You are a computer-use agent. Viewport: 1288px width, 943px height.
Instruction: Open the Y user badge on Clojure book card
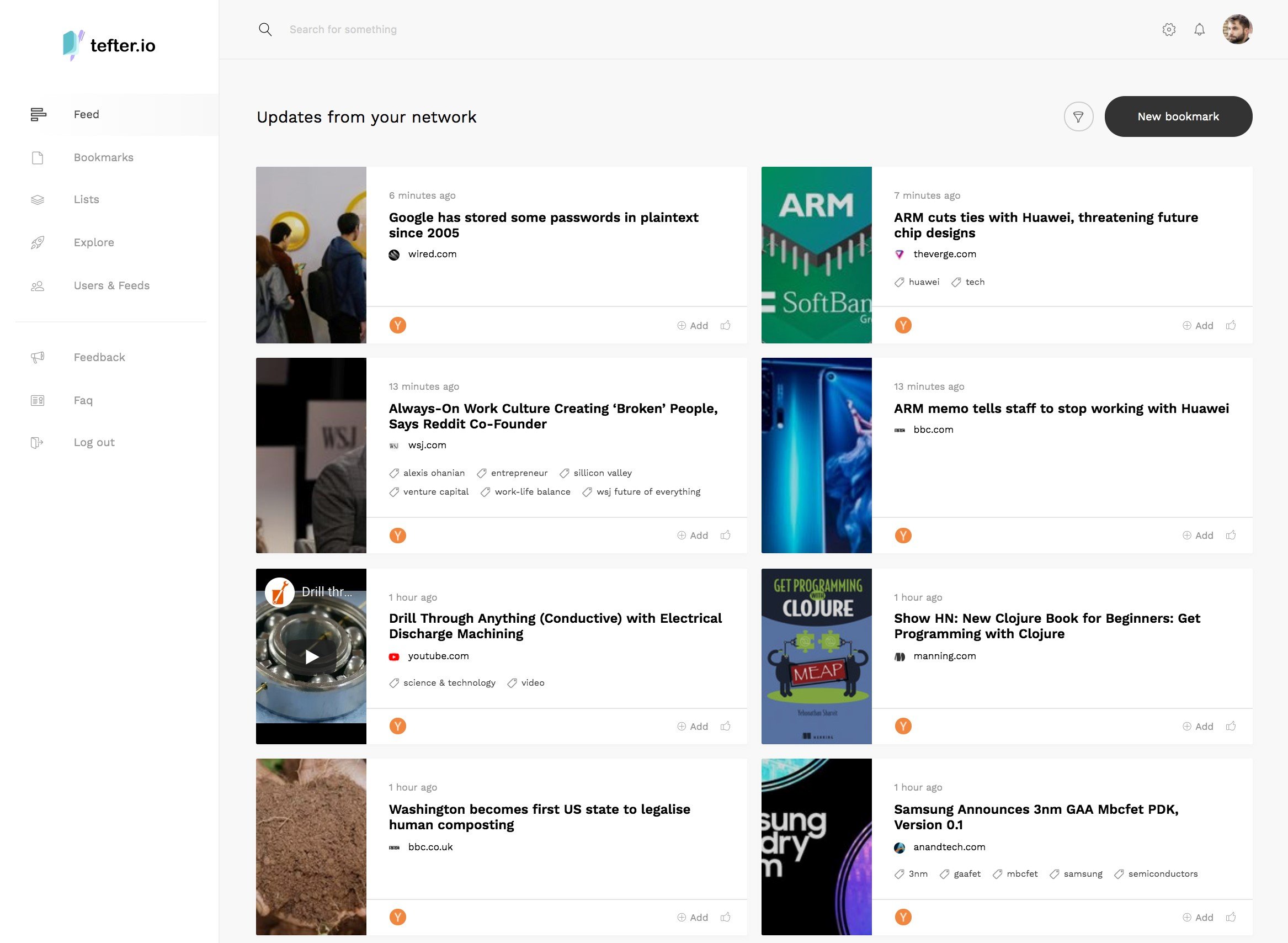903,726
